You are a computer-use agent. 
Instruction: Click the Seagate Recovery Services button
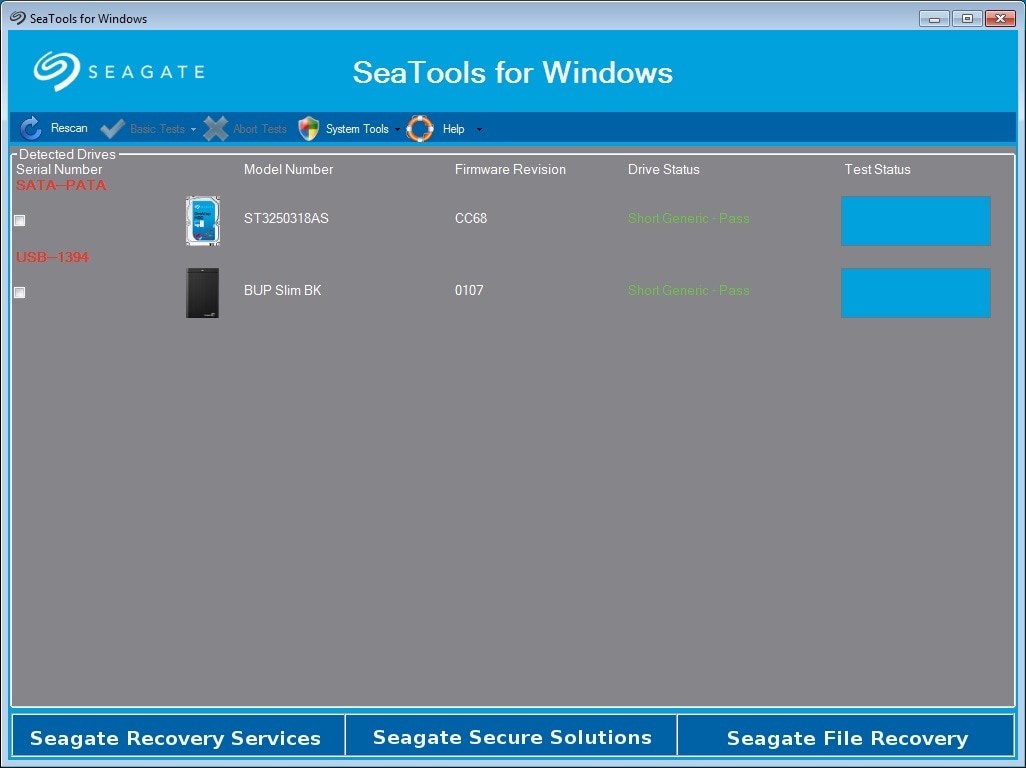[x=176, y=737]
